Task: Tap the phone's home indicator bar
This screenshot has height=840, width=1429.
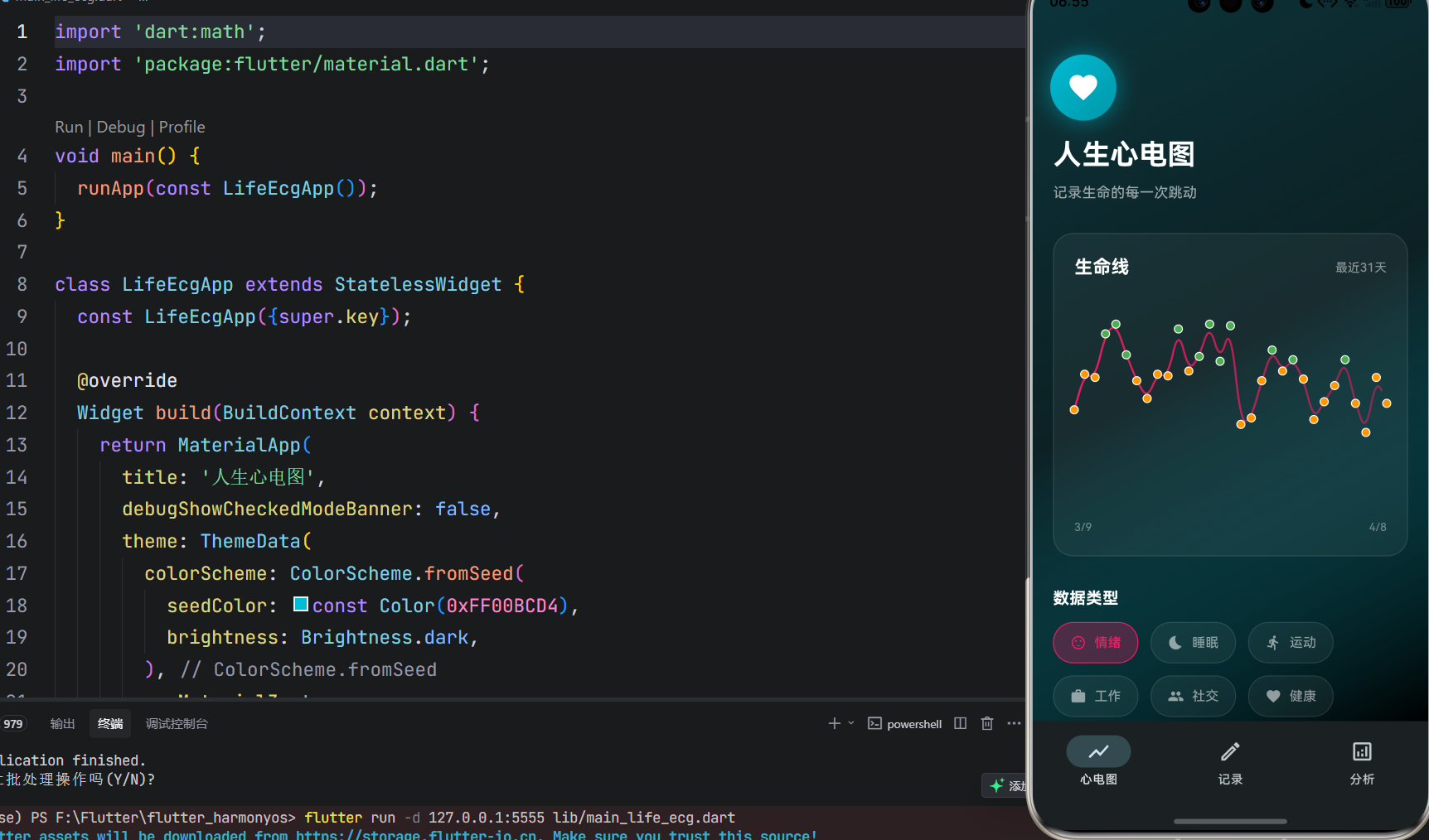Action: click(1230, 822)
